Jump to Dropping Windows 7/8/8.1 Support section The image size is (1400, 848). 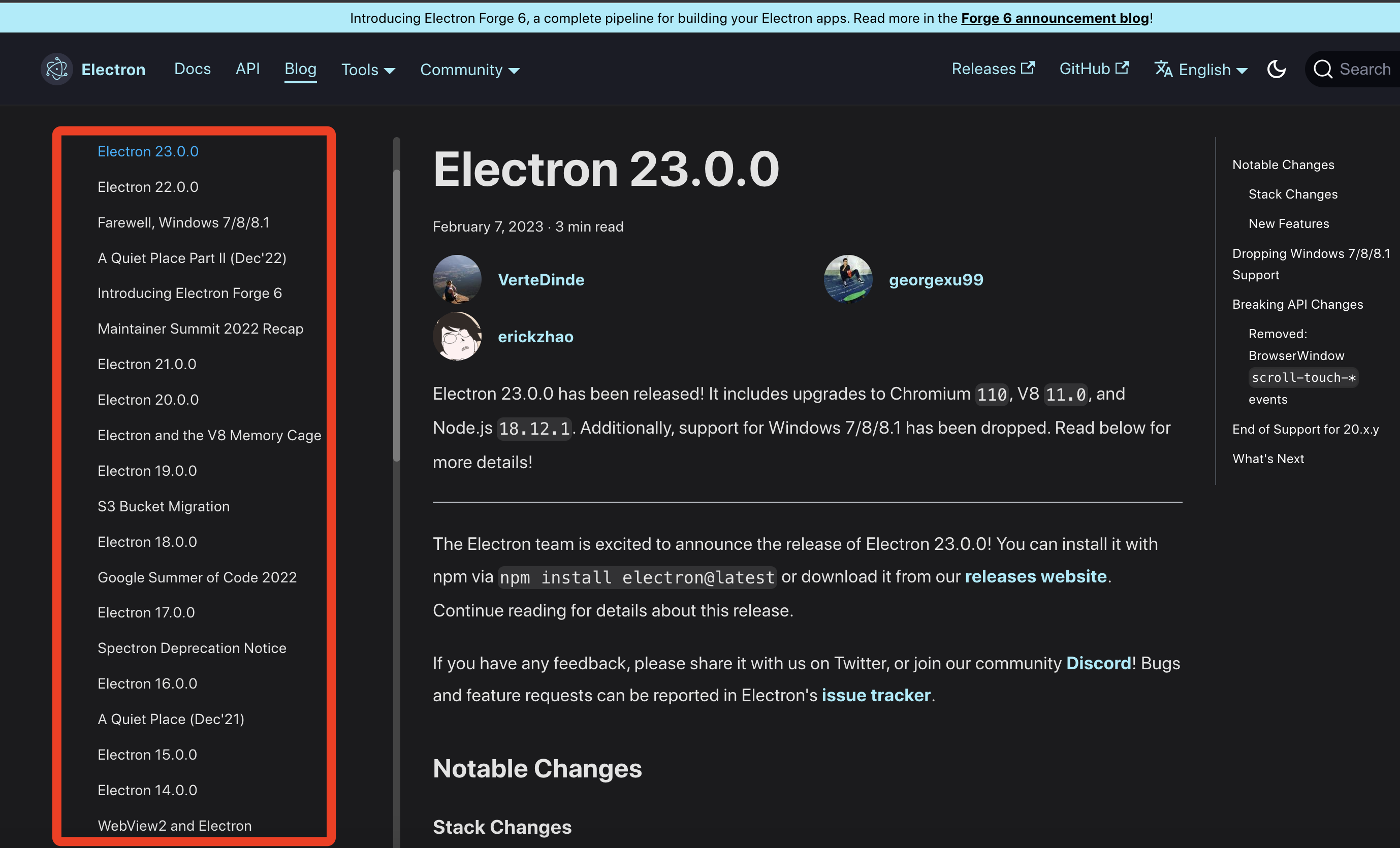pyautogui.click(x=1311, y=264)
